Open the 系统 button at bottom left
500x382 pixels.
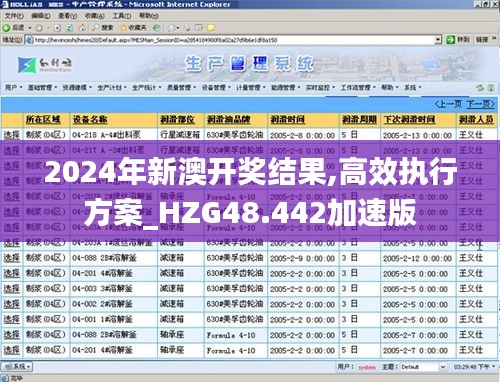17,367
